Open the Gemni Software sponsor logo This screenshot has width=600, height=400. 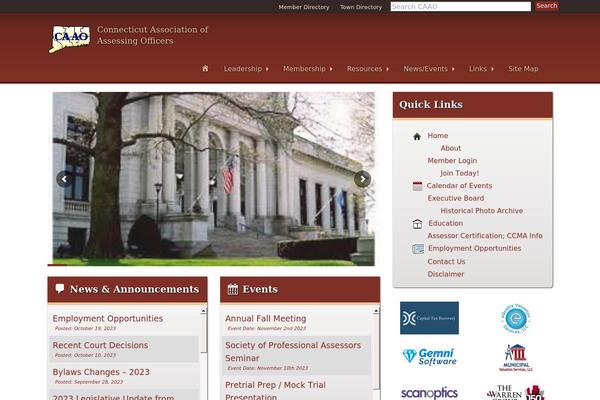point(429,356)
